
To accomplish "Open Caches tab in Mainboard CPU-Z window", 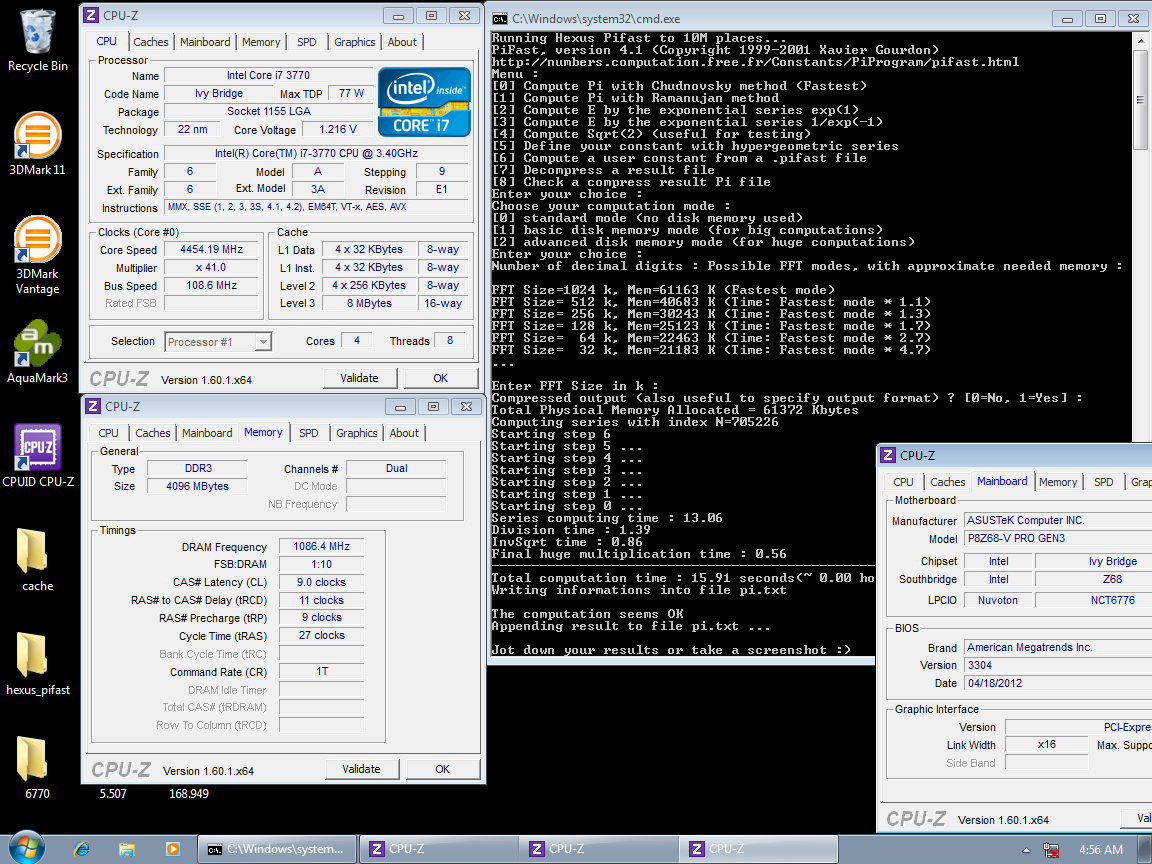I will click(948, 482).
